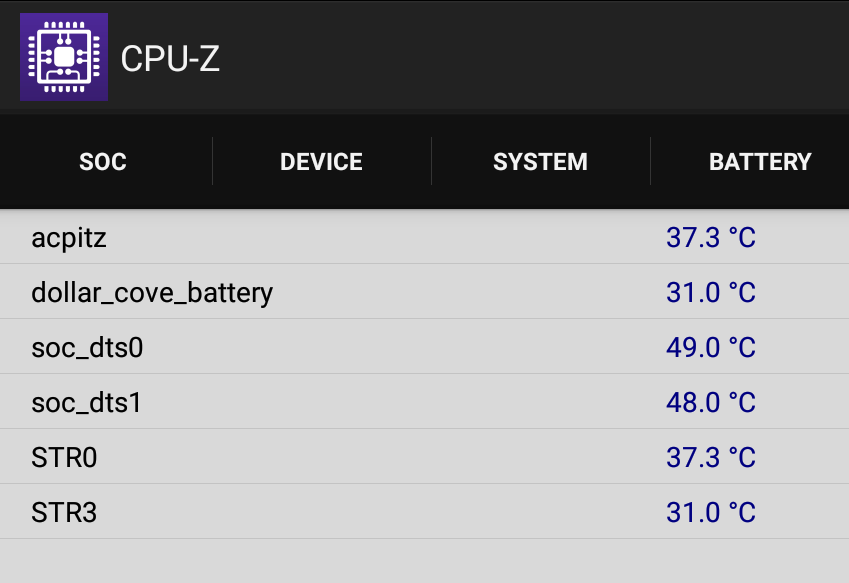Click the soc_dts1 sensor label
Screen dimensions: 849x583
pos(87,402)
